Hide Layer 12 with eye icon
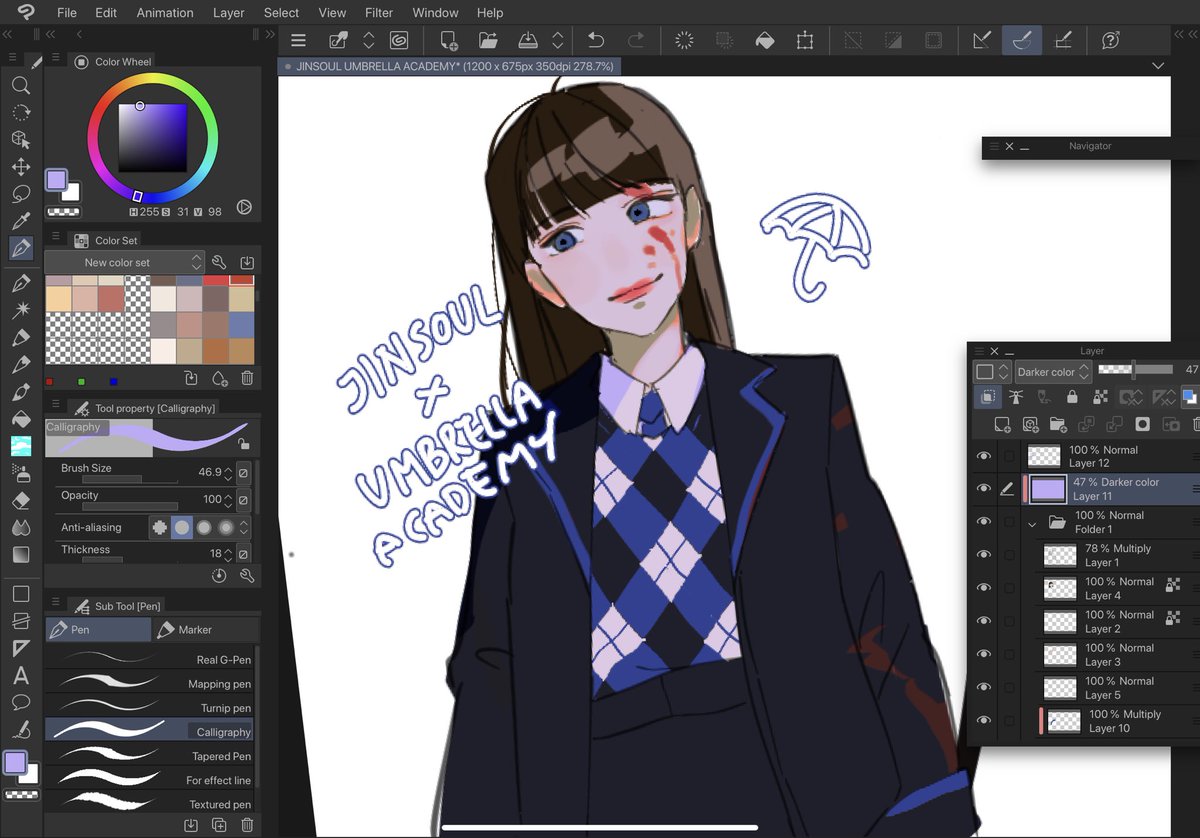 [984, 456]
